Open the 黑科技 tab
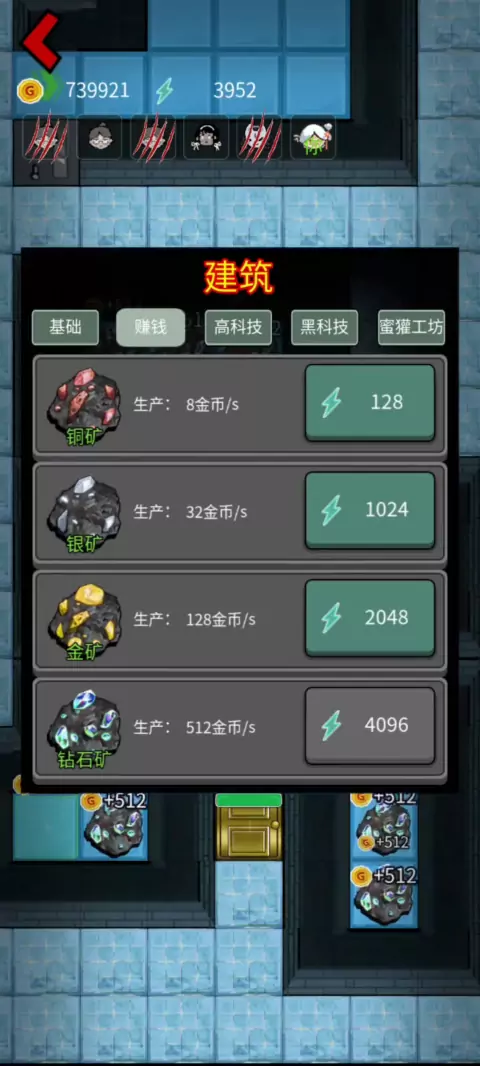The image size is (480, 1066). (324, 328)
